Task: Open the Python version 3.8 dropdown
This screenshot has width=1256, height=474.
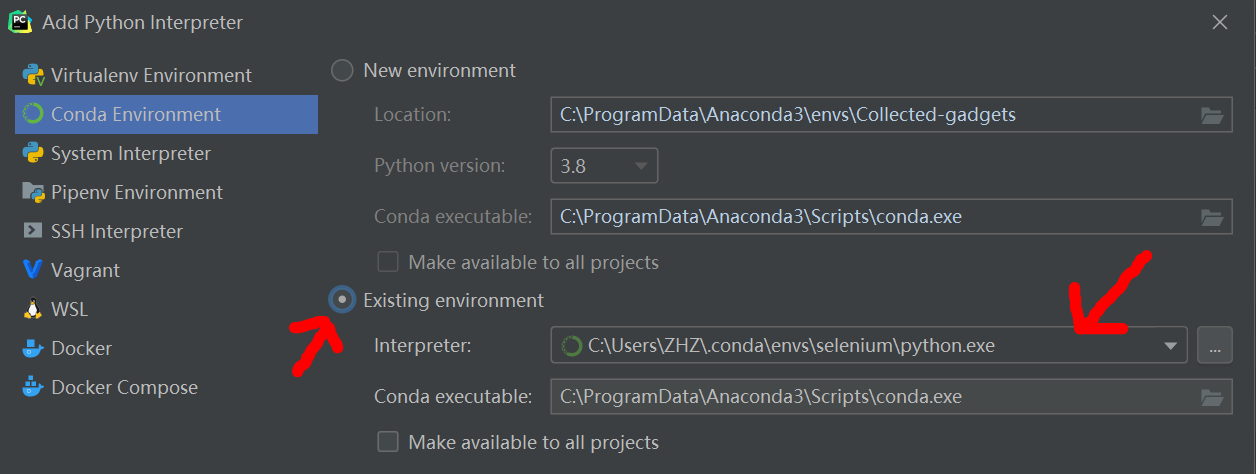Action: [x=604, y=165]
